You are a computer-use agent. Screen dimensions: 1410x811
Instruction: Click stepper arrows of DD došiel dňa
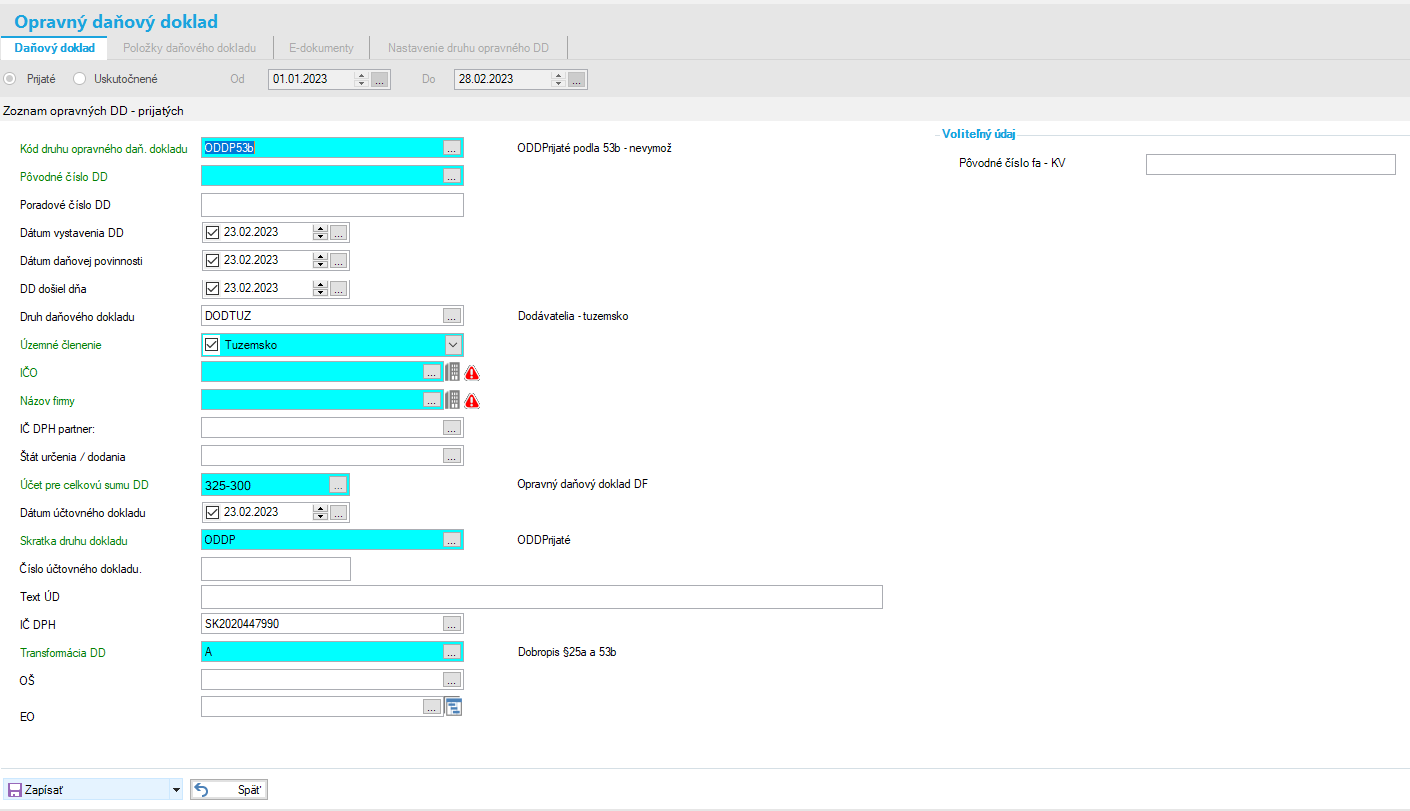click(x=320, y=288)
